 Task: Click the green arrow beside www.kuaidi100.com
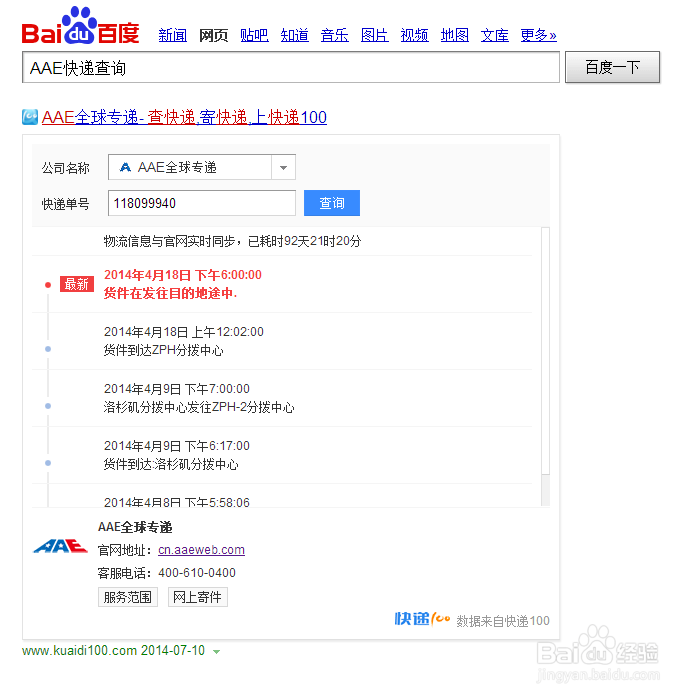217,652
